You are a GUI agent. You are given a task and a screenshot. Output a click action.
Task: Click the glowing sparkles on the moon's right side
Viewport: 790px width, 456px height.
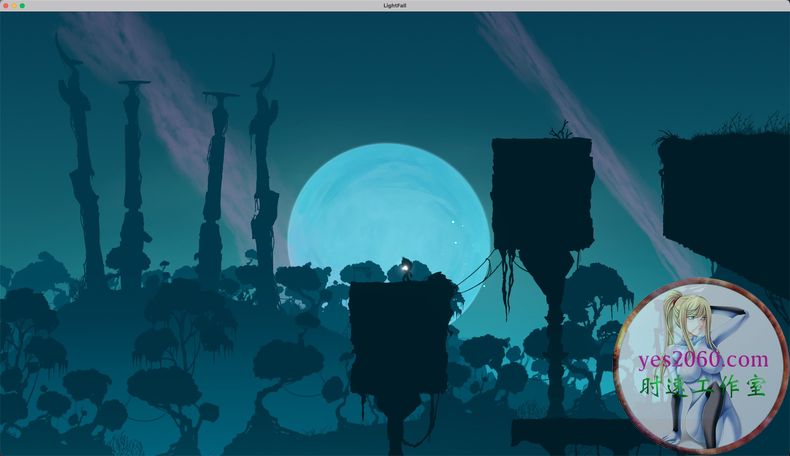pyautogui.click(x=456, y=232)
